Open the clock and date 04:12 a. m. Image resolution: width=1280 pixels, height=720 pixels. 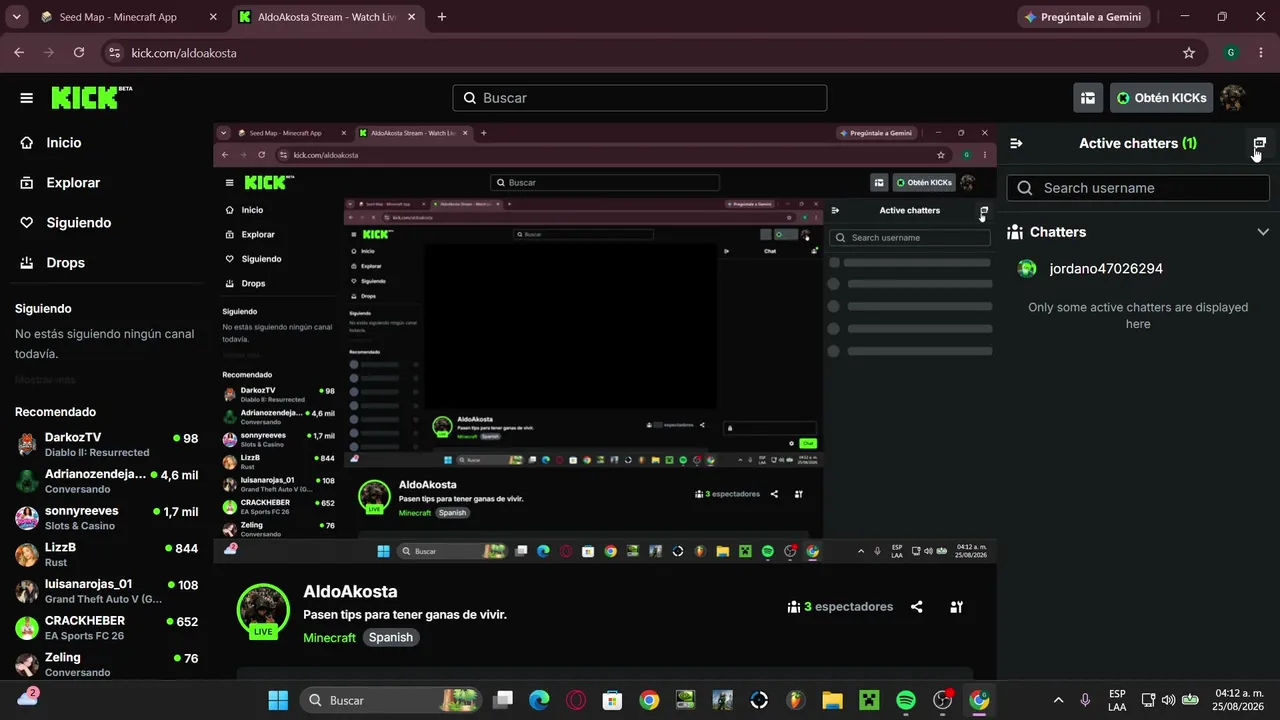click(1238, 700)
